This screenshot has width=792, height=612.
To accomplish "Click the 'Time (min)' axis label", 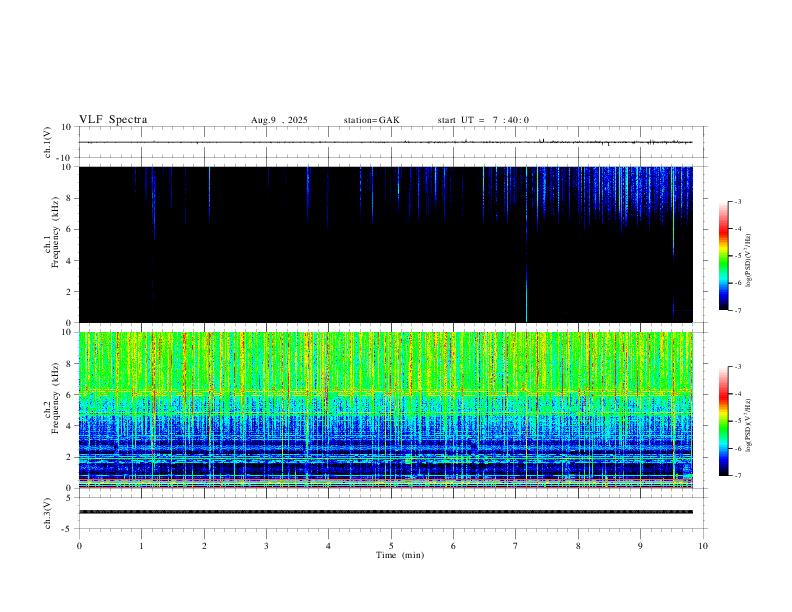I will [x=400, y=555].
